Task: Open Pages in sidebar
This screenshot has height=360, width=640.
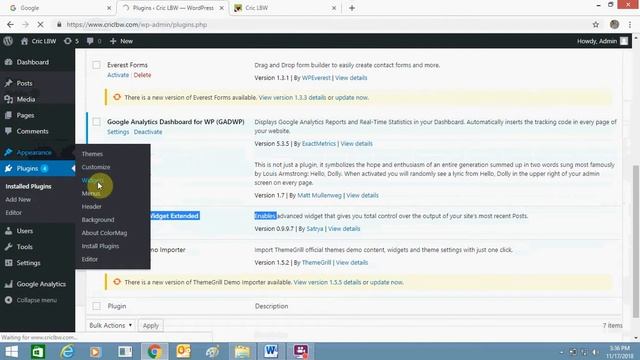Action: pos(25,116)
